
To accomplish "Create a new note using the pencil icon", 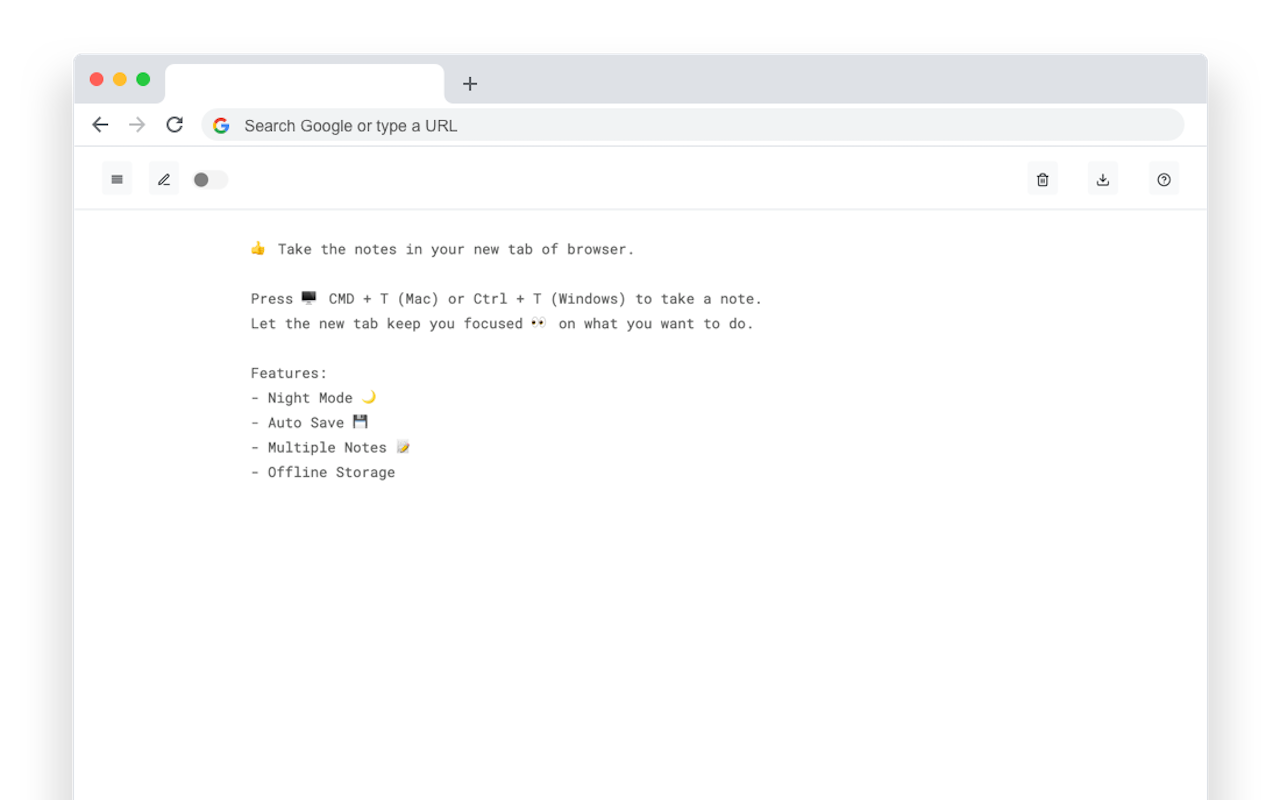I will click(164, 178).
